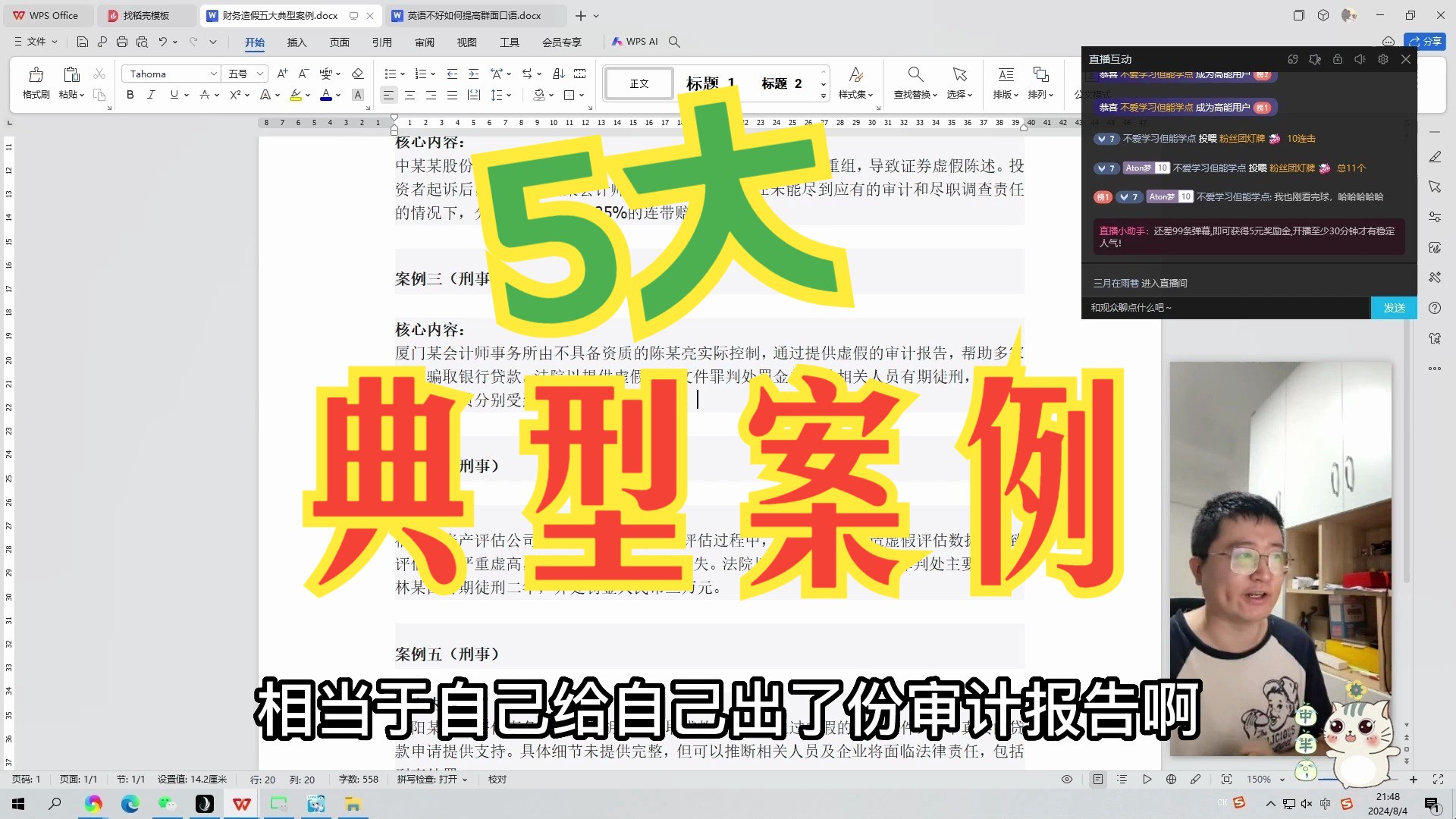Decrease font size with the A- icon

coord(303,74)
